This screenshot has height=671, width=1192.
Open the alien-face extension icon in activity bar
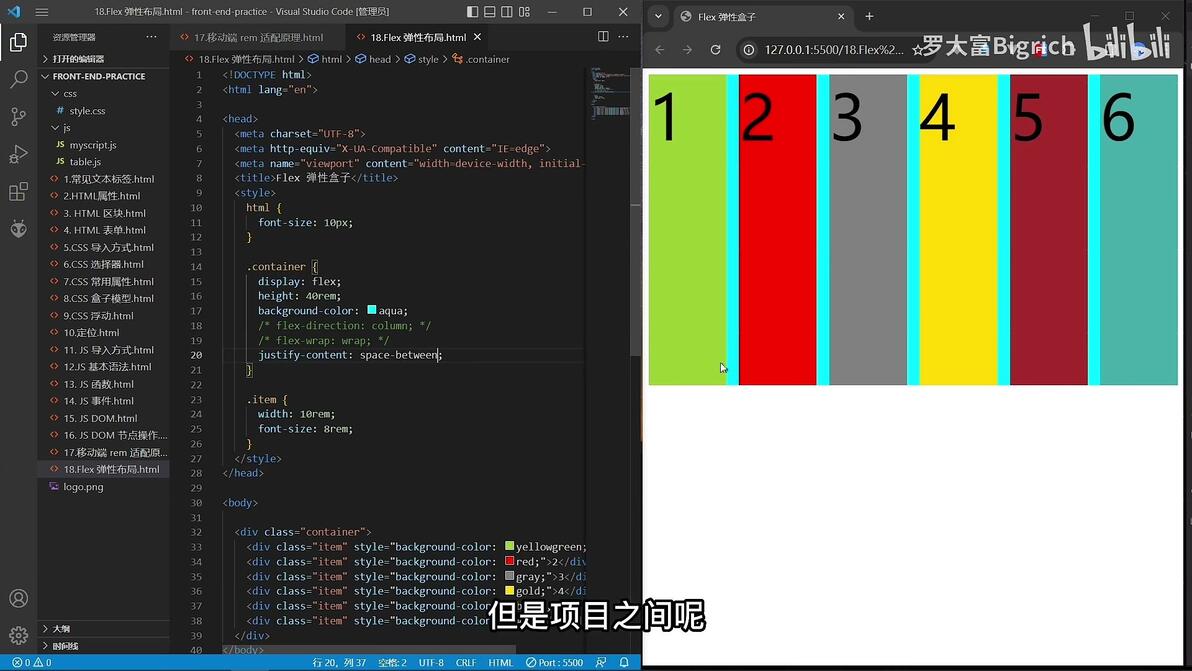[x=18, y=228]
